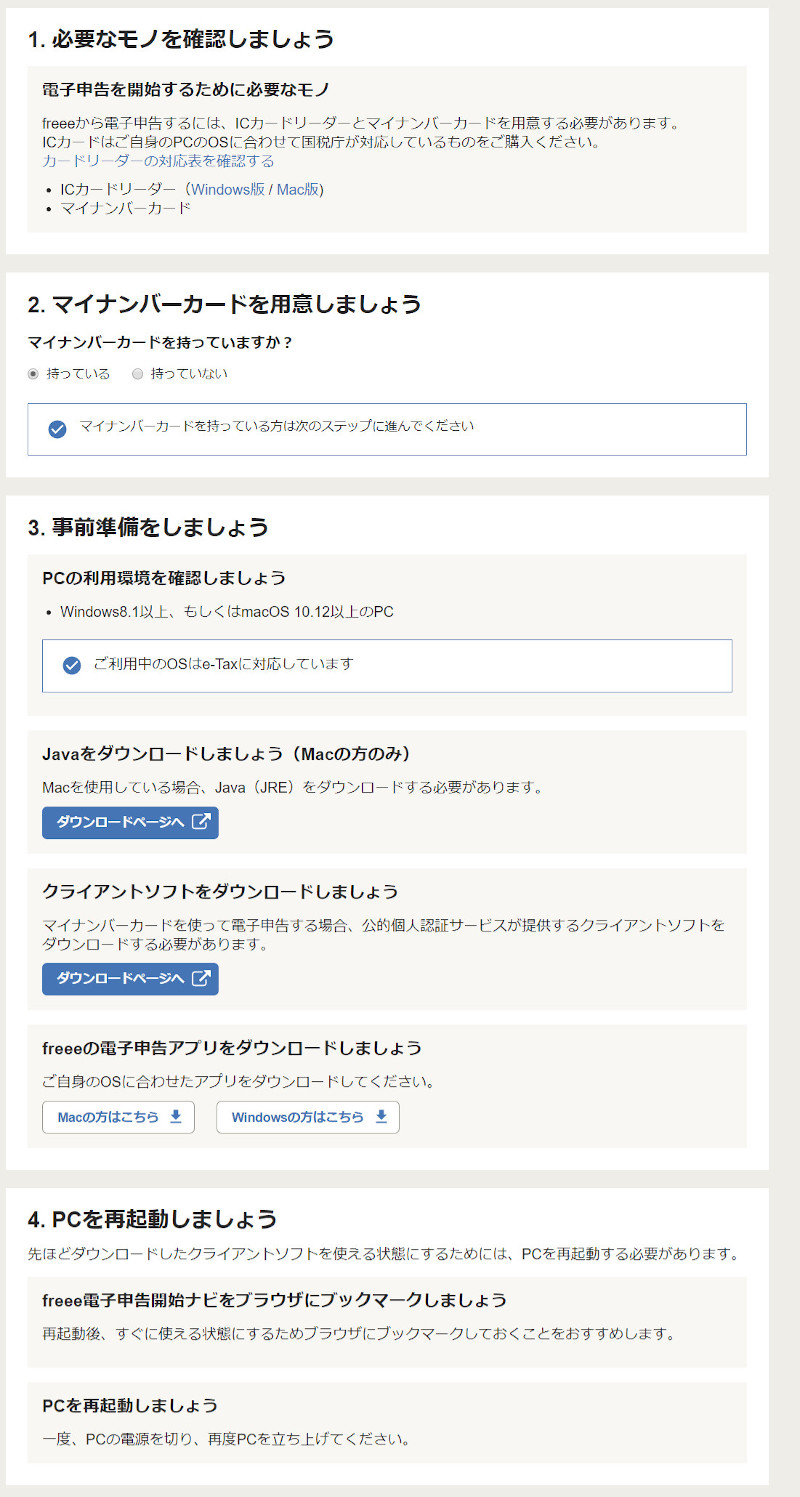This screenshot has height=1497, width=800.
Task: Click download arrow icon in Windowsの方はこちら
Action: (381, 1117)
